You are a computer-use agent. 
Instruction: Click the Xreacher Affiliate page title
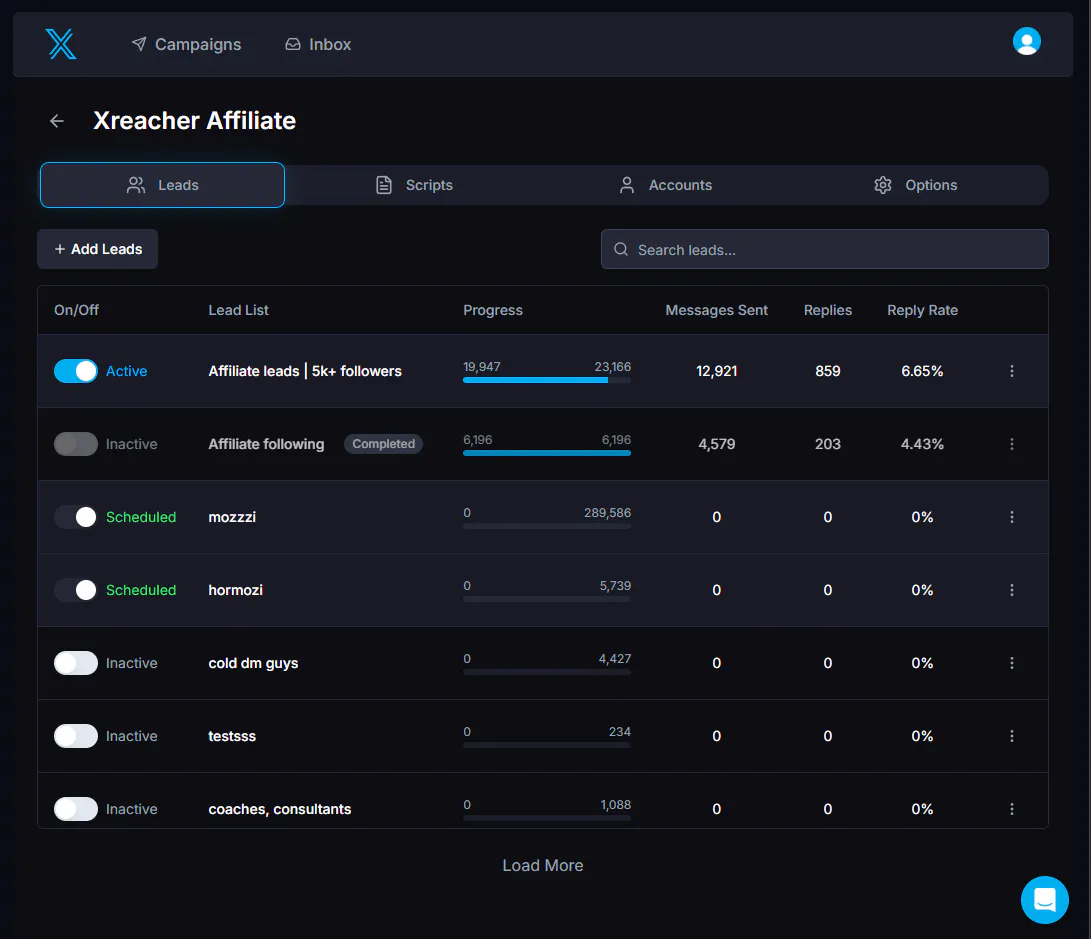click(x=195, y=120)
